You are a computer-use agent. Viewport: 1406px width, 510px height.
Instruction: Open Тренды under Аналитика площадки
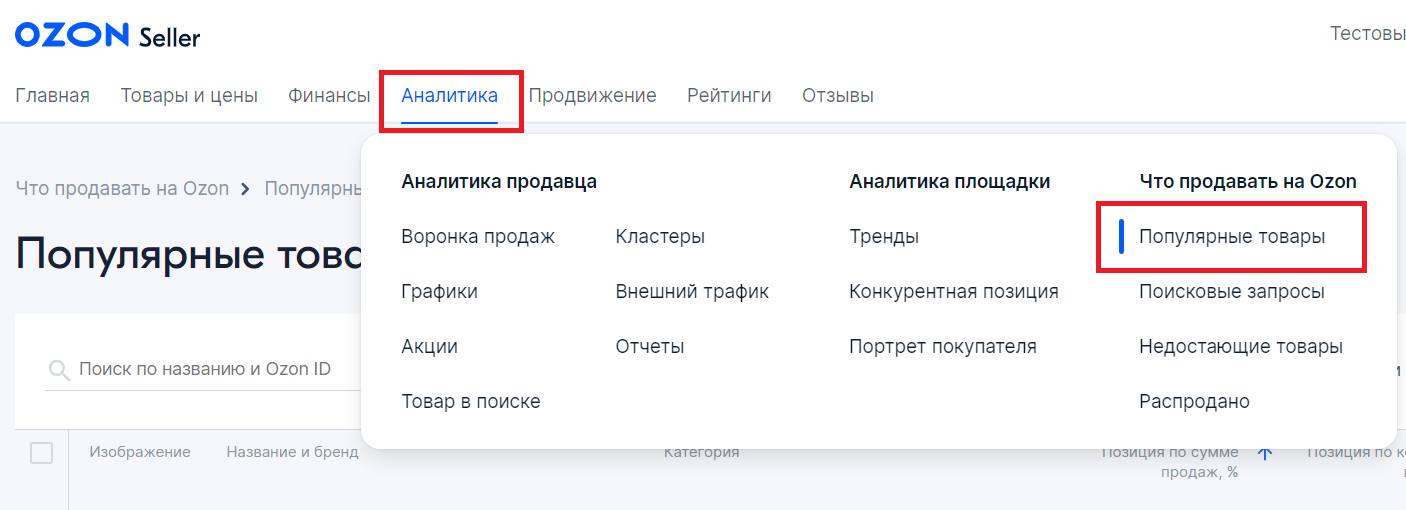pos(884,237)
